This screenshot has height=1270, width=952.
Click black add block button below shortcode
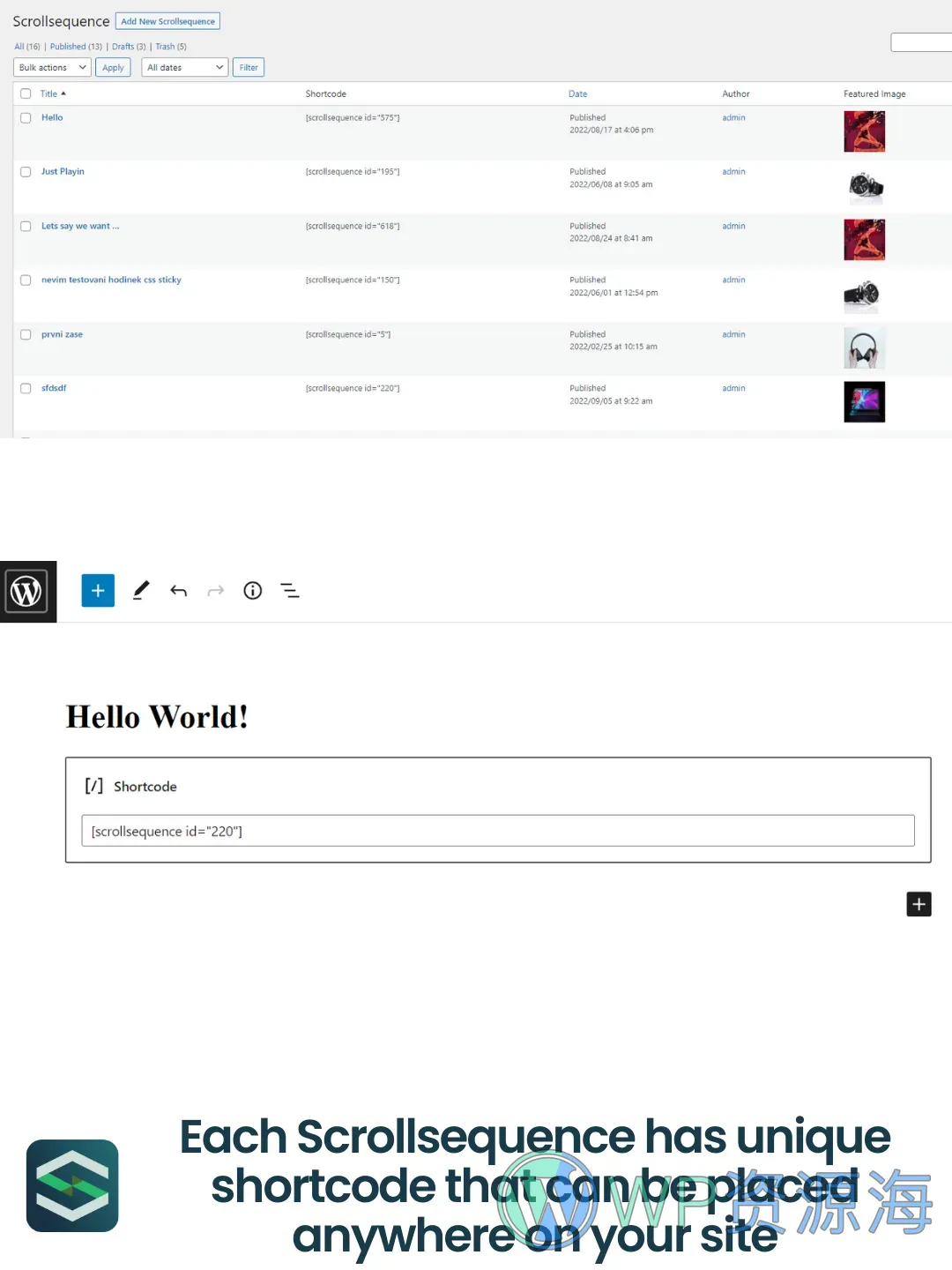[x=919, y=904]
